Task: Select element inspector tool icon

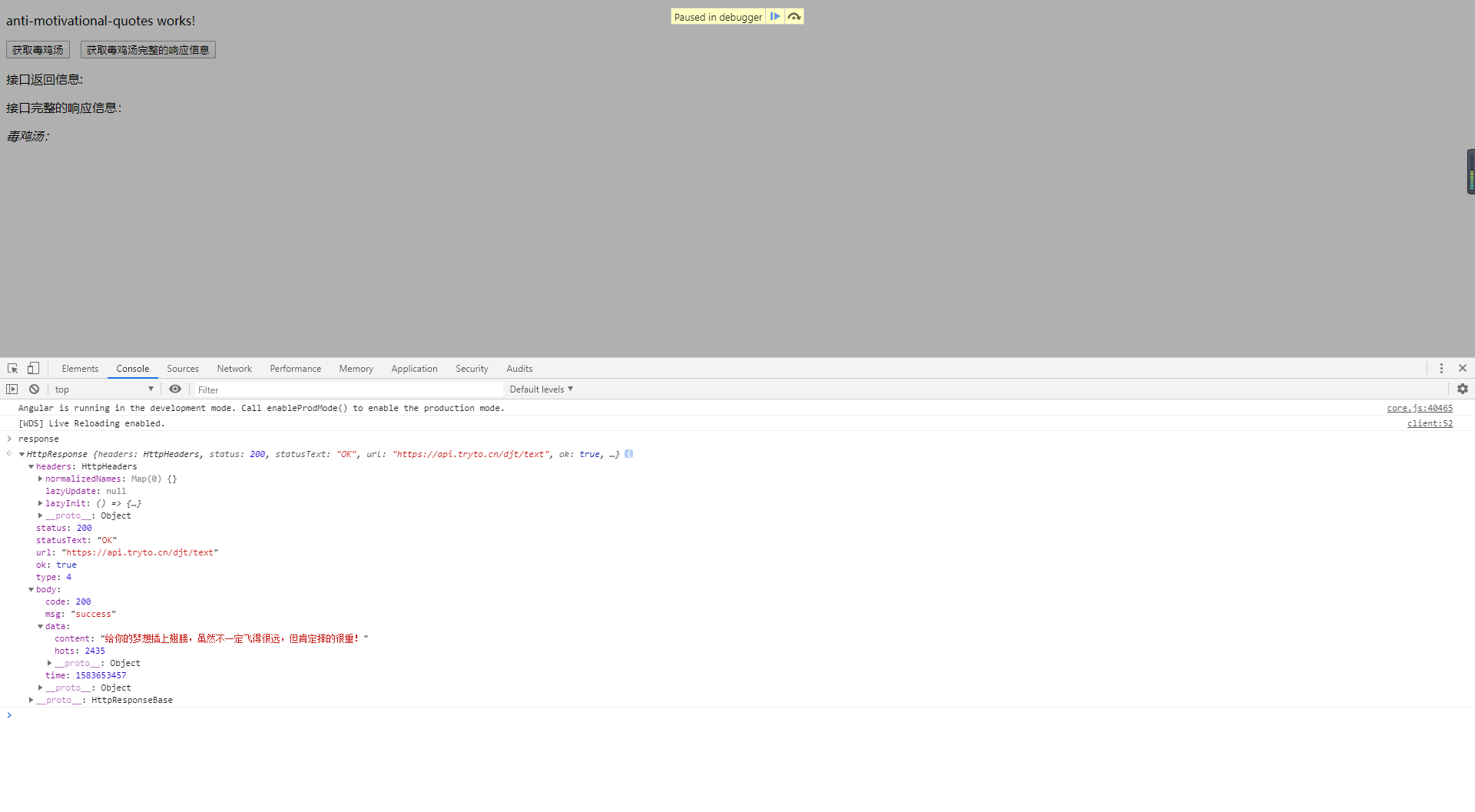Action: (x=12, y=369)
